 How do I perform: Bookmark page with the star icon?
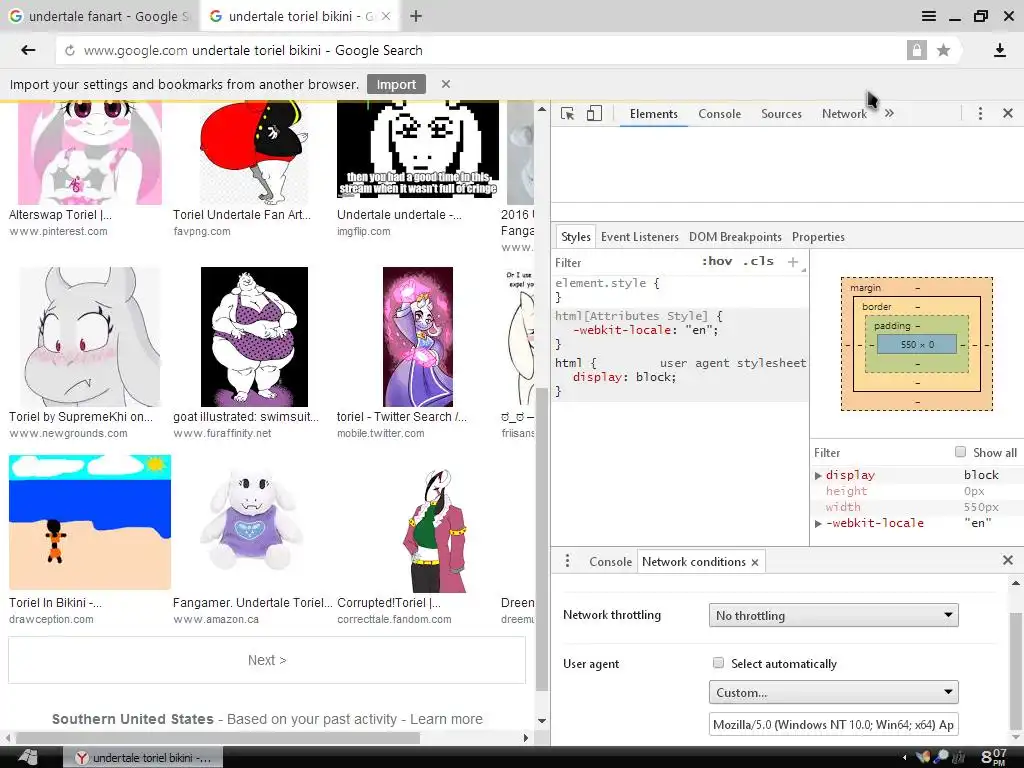943,50
